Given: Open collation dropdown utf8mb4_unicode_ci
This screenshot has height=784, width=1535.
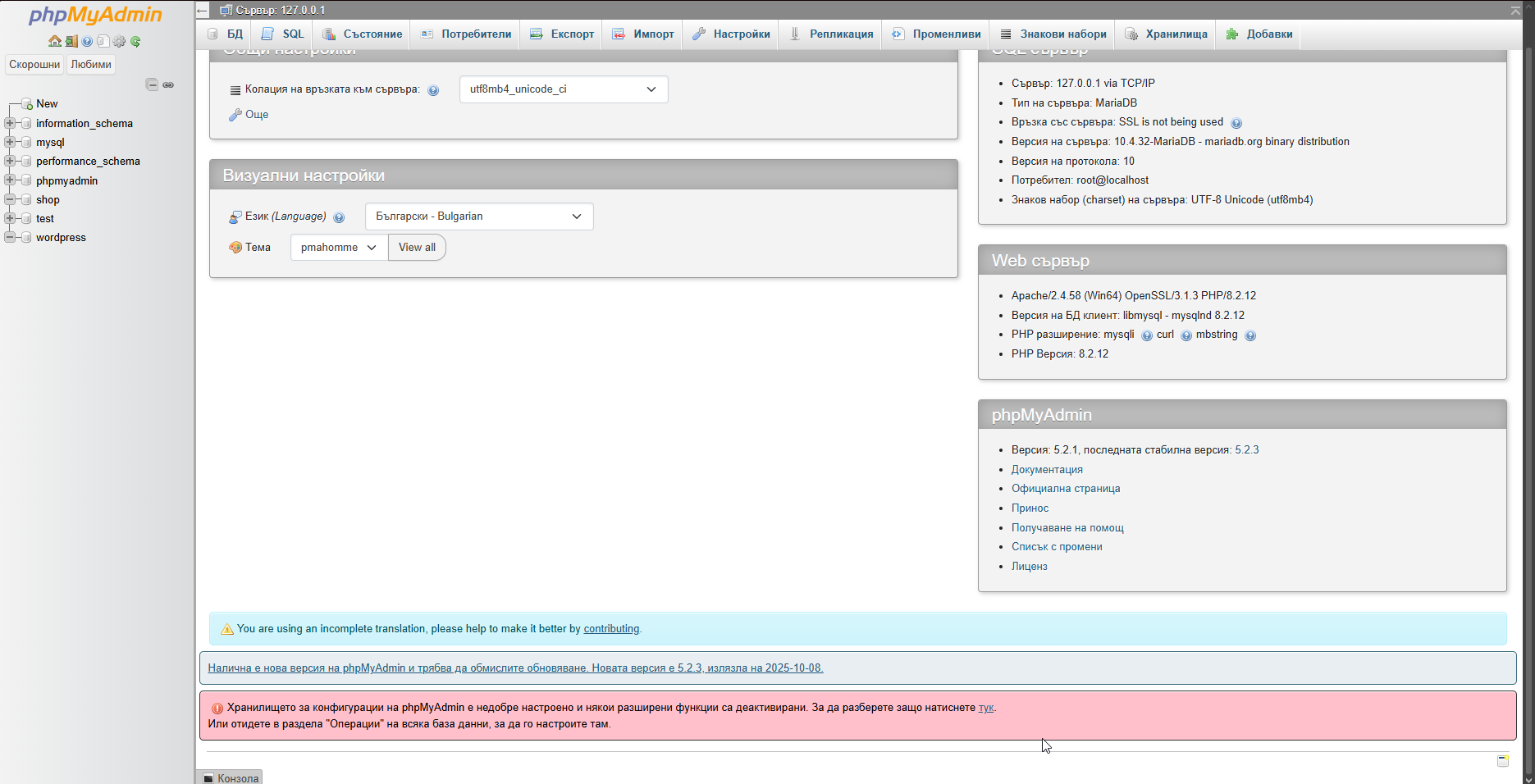Looking at the screenshot, I should point(564,89).
